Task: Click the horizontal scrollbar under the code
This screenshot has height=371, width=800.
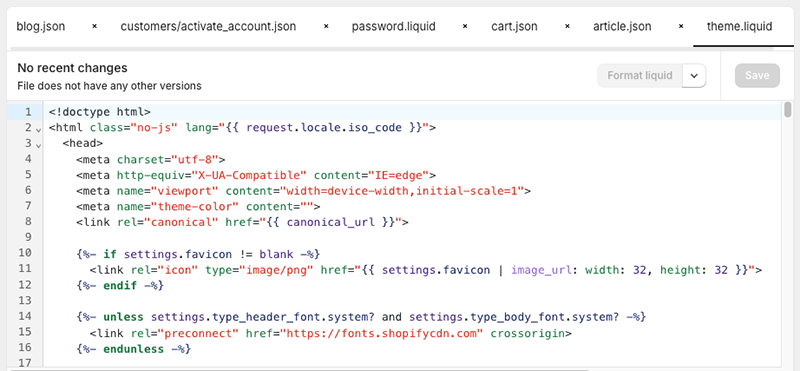Action: point(298,369)
